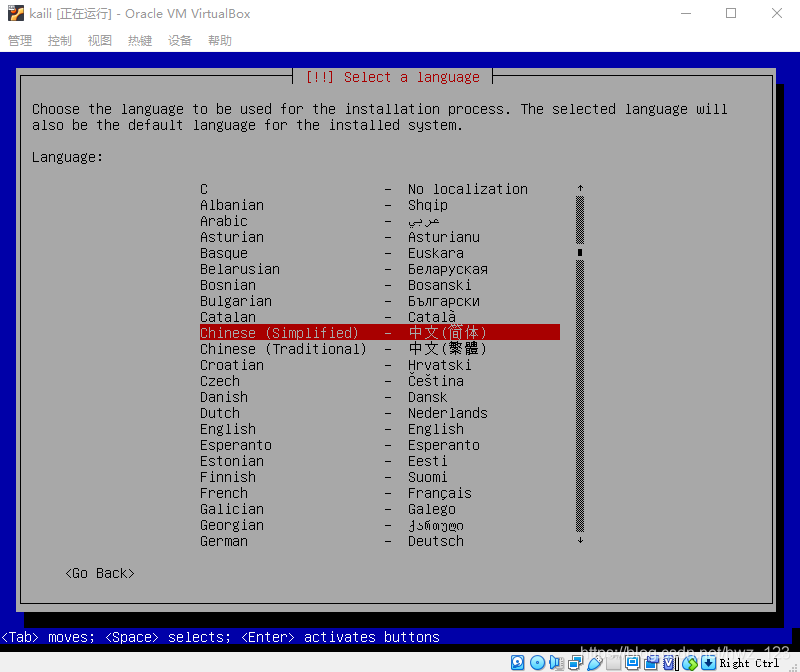The image size is (800, 672).
Task: Select the 'C - No localization' row
Action: pos(380,189)
